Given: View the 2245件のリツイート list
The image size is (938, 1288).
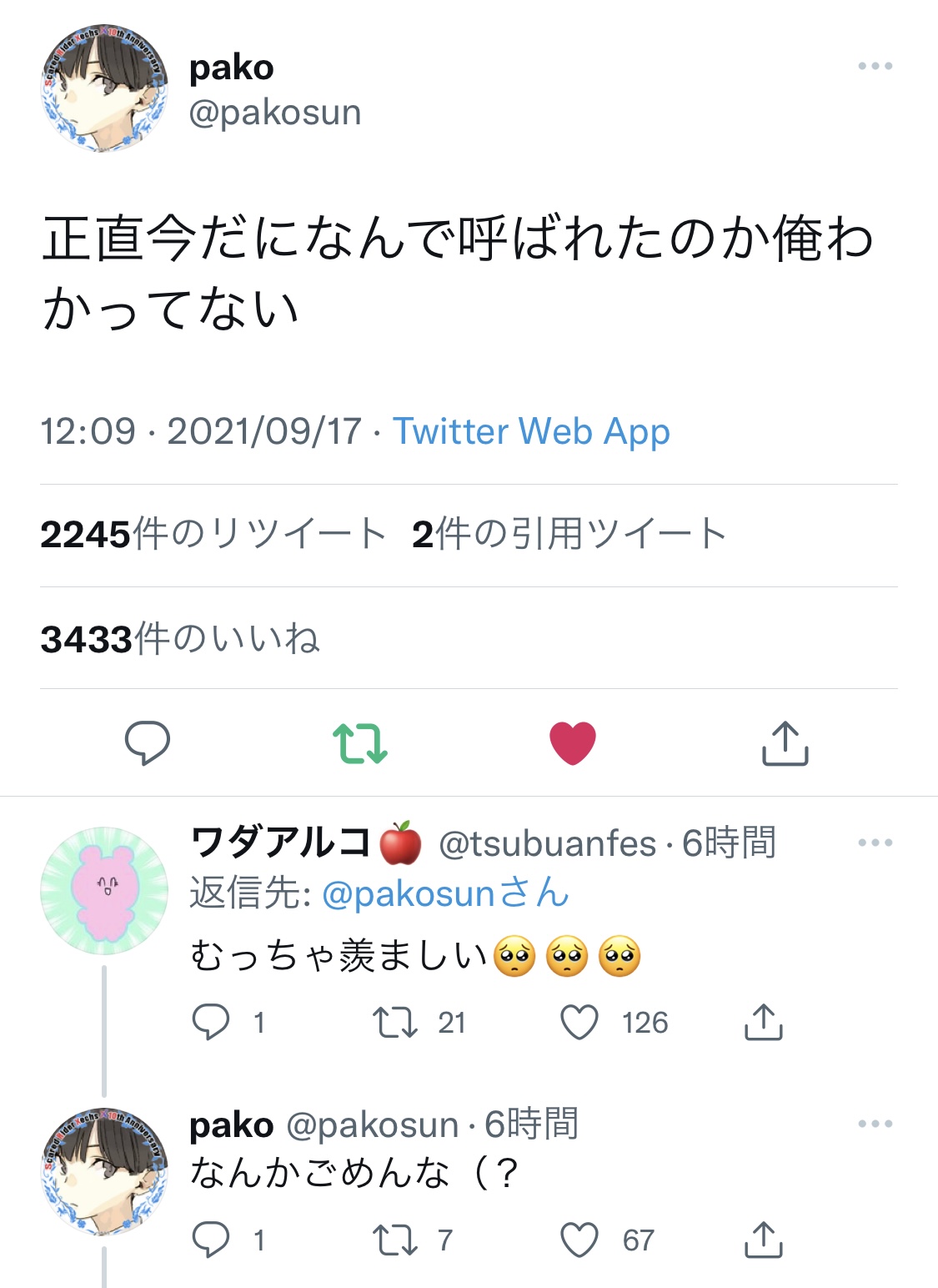Looking at the screenshot, I should pos(213,535).
